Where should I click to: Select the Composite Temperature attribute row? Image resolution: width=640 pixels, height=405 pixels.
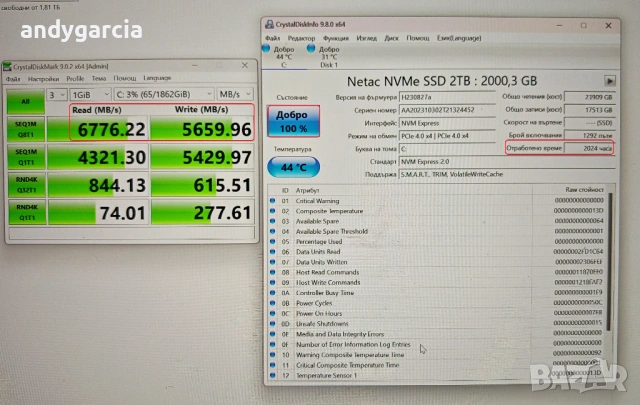[437, 211]
